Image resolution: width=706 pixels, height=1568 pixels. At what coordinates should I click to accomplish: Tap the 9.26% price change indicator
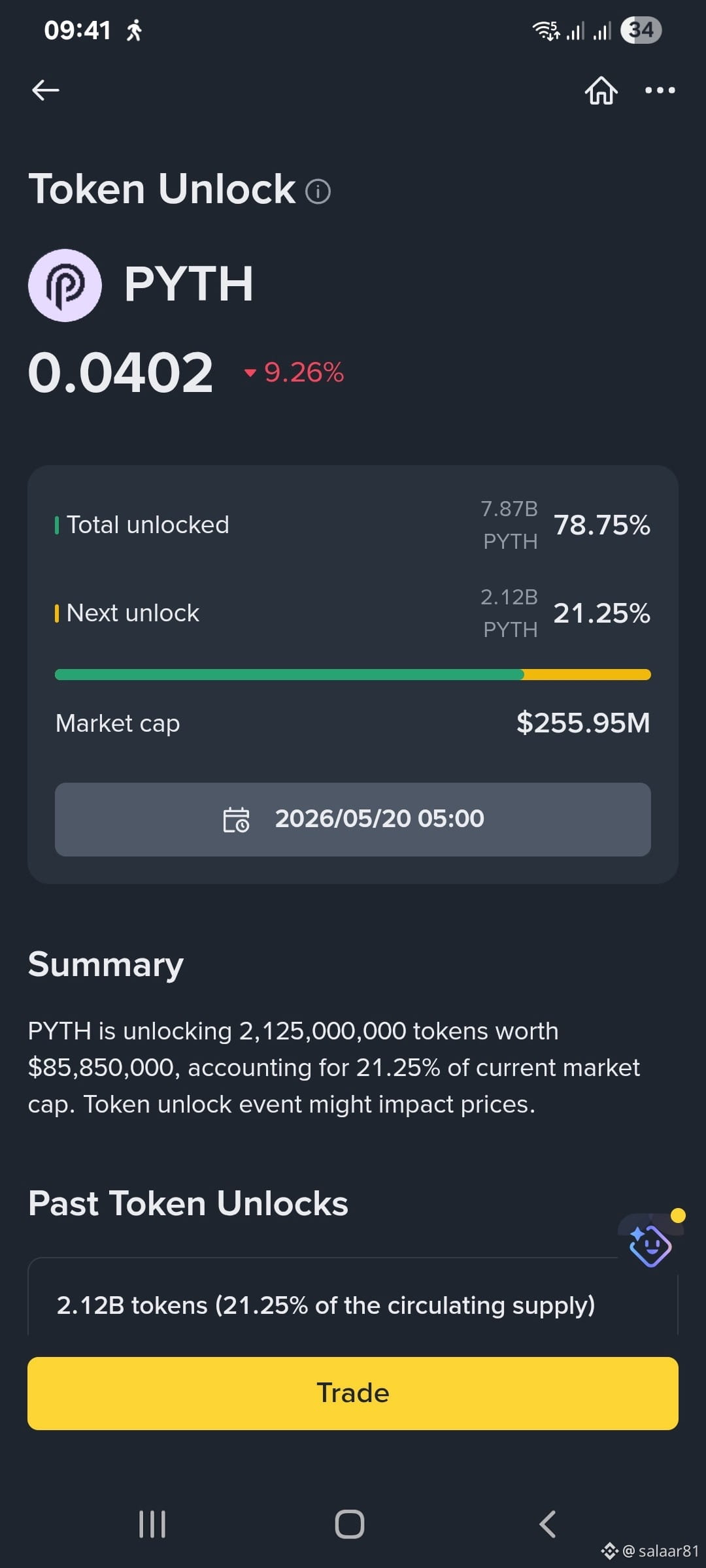pyautogui.click(x=294, y=373)
